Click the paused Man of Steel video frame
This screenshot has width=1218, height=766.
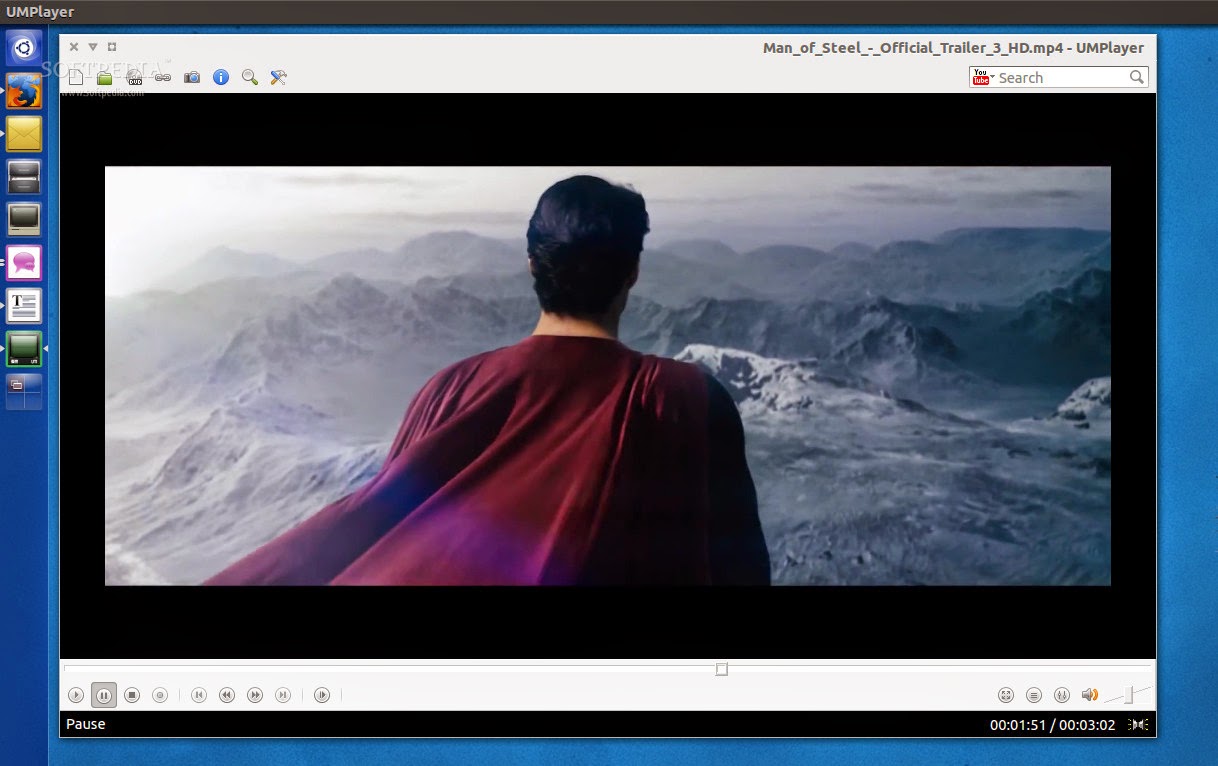click(608, 376)
